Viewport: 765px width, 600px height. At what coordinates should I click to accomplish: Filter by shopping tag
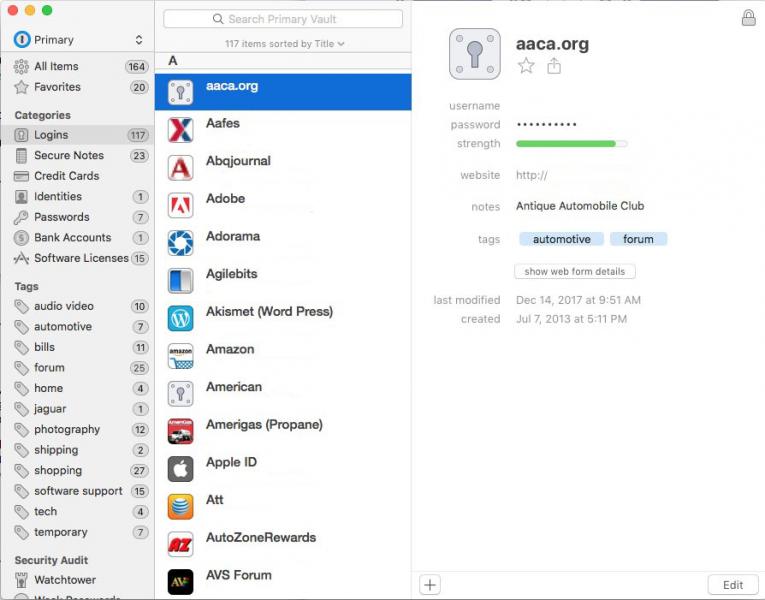coord(78,470)
